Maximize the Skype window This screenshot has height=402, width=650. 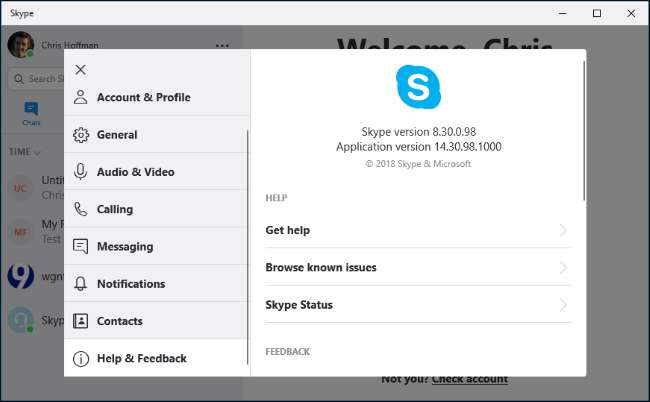click(x=597, y=13)
